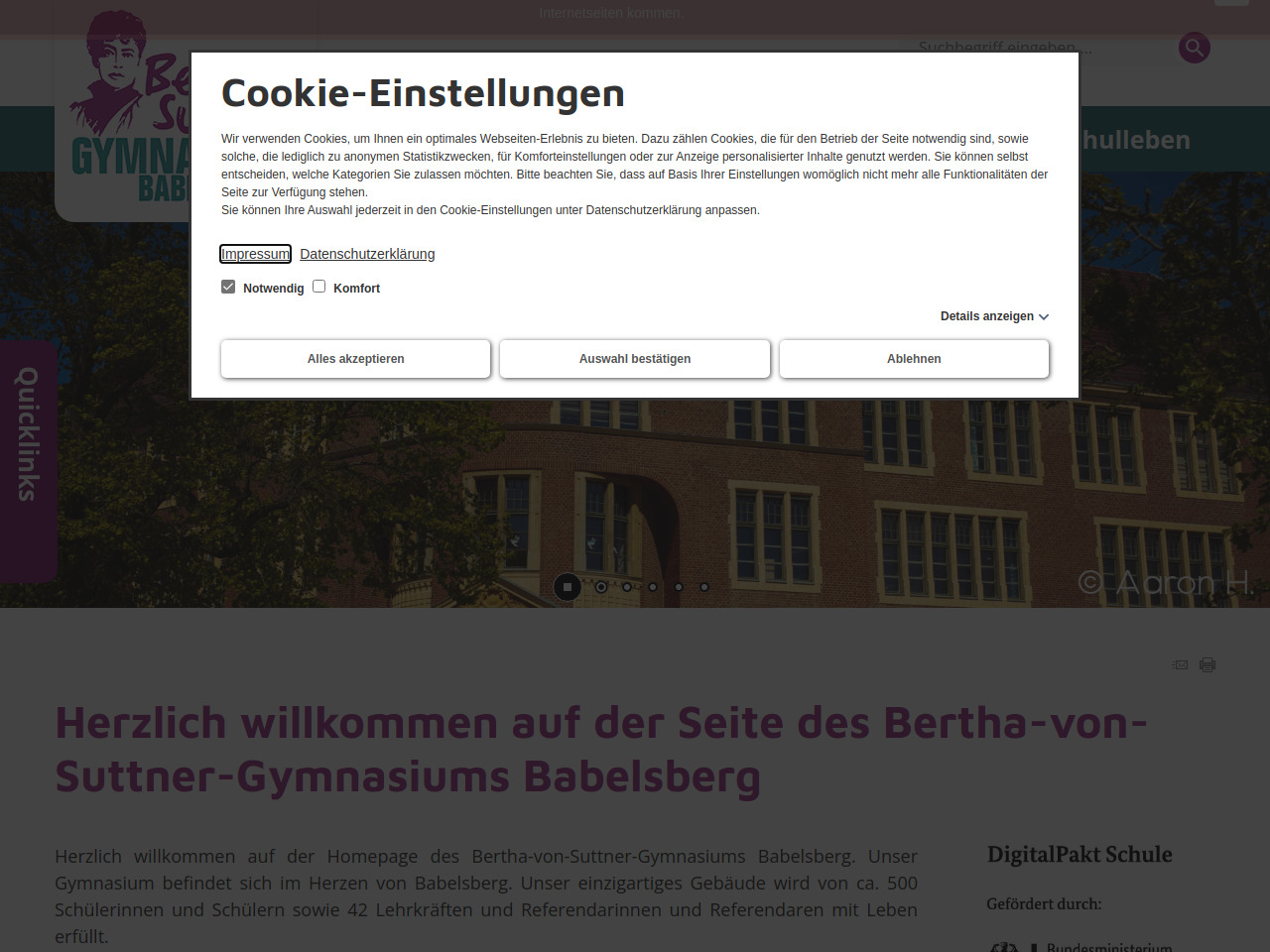
Task: Click the magnifying glass search icon
Action: pyautogui.click(x=1194, y=48)
